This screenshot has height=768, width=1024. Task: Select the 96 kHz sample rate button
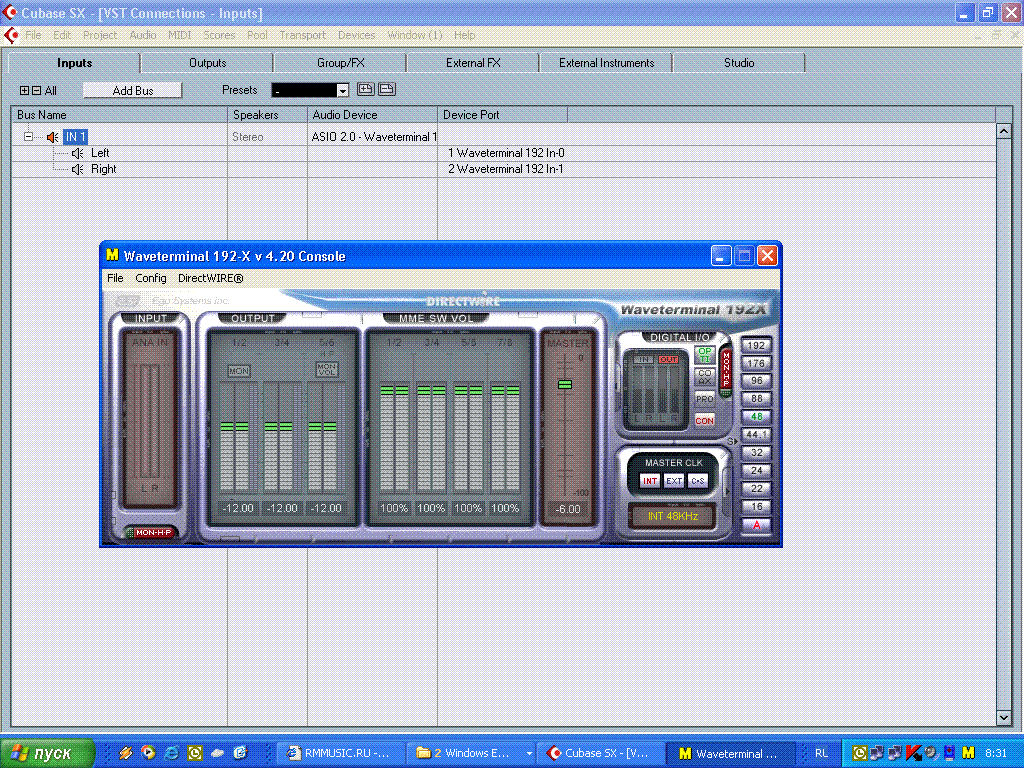[x=757, y=381]
